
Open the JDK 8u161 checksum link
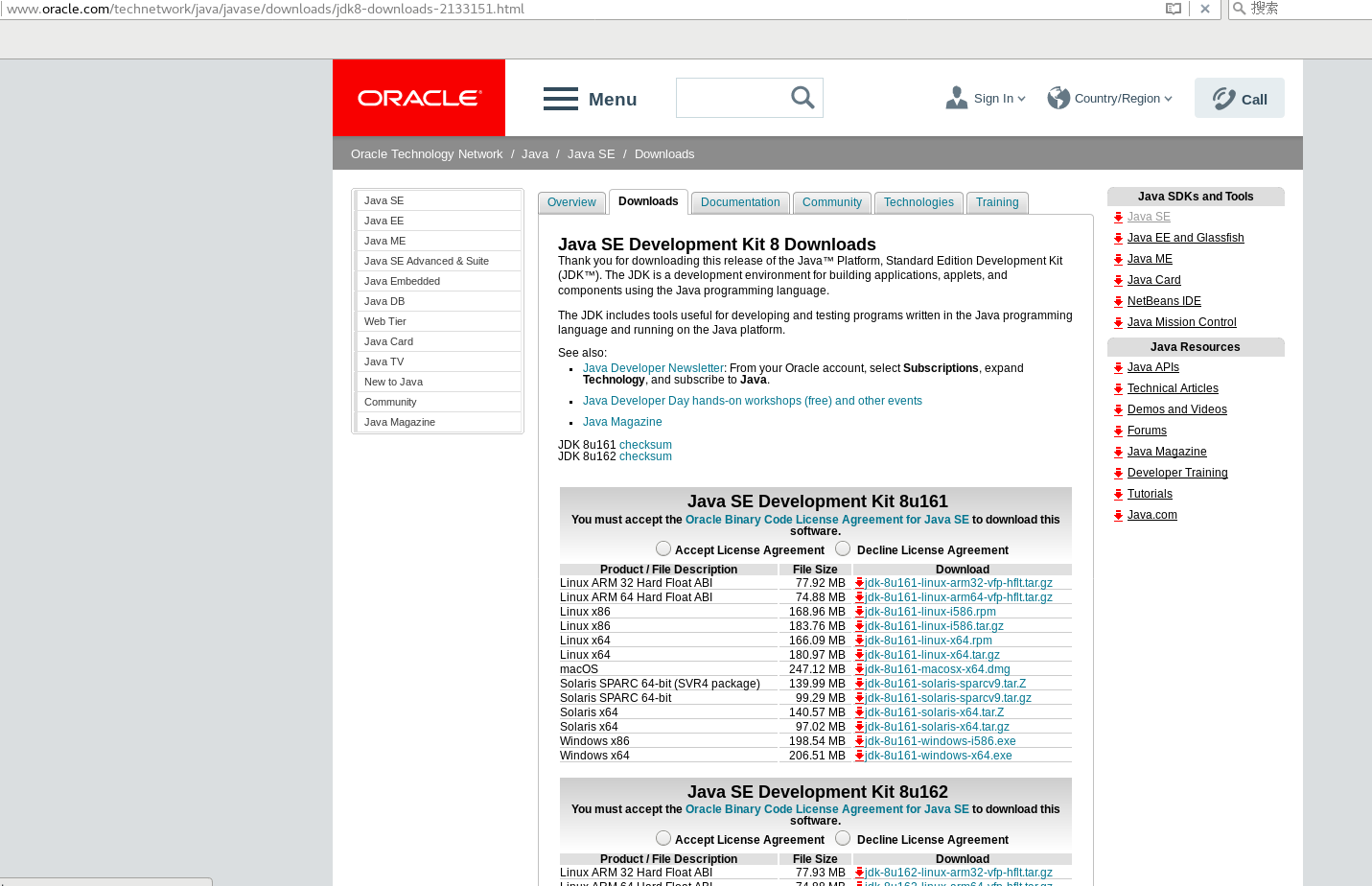pyautogui.click(x=645, y=445)
